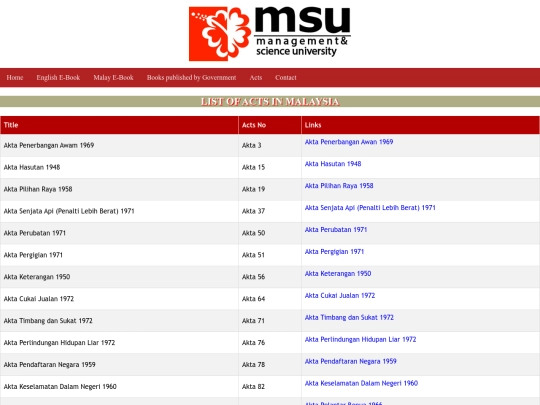540x405 pixels.
Task: Open link Akta Cukai Jualan 1972
Action: tap(340, 295)
